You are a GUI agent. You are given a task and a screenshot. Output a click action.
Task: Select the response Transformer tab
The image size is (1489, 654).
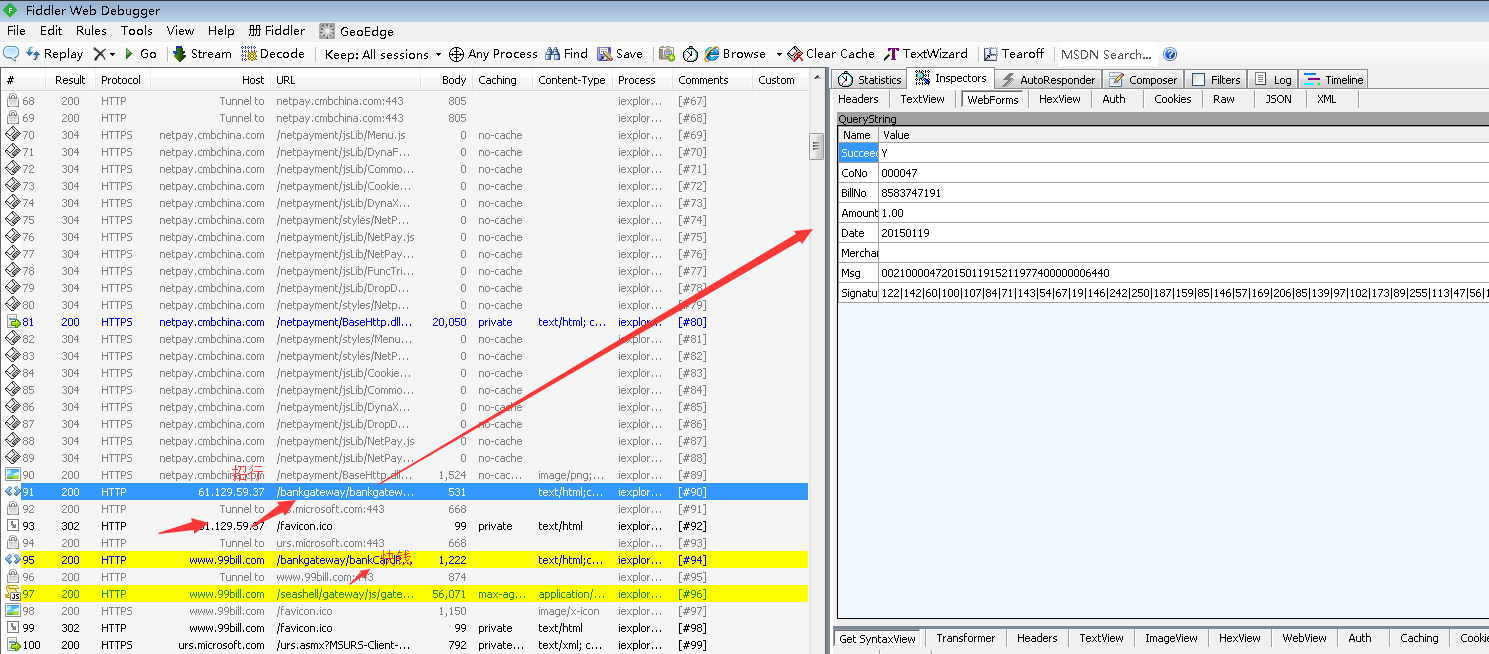click(966, 638)
